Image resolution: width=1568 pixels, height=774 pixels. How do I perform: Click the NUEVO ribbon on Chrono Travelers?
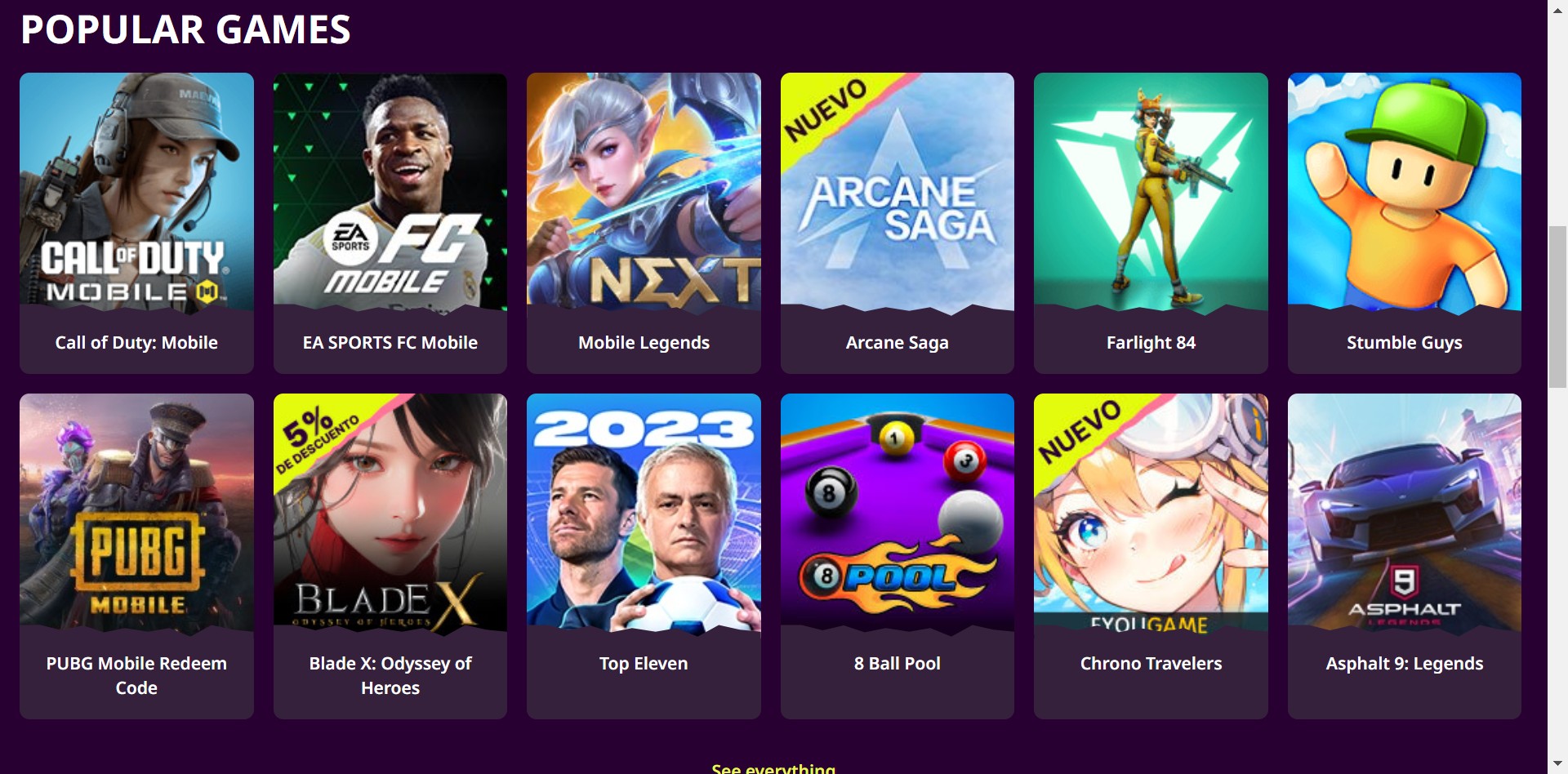(x=1079, y=431)
